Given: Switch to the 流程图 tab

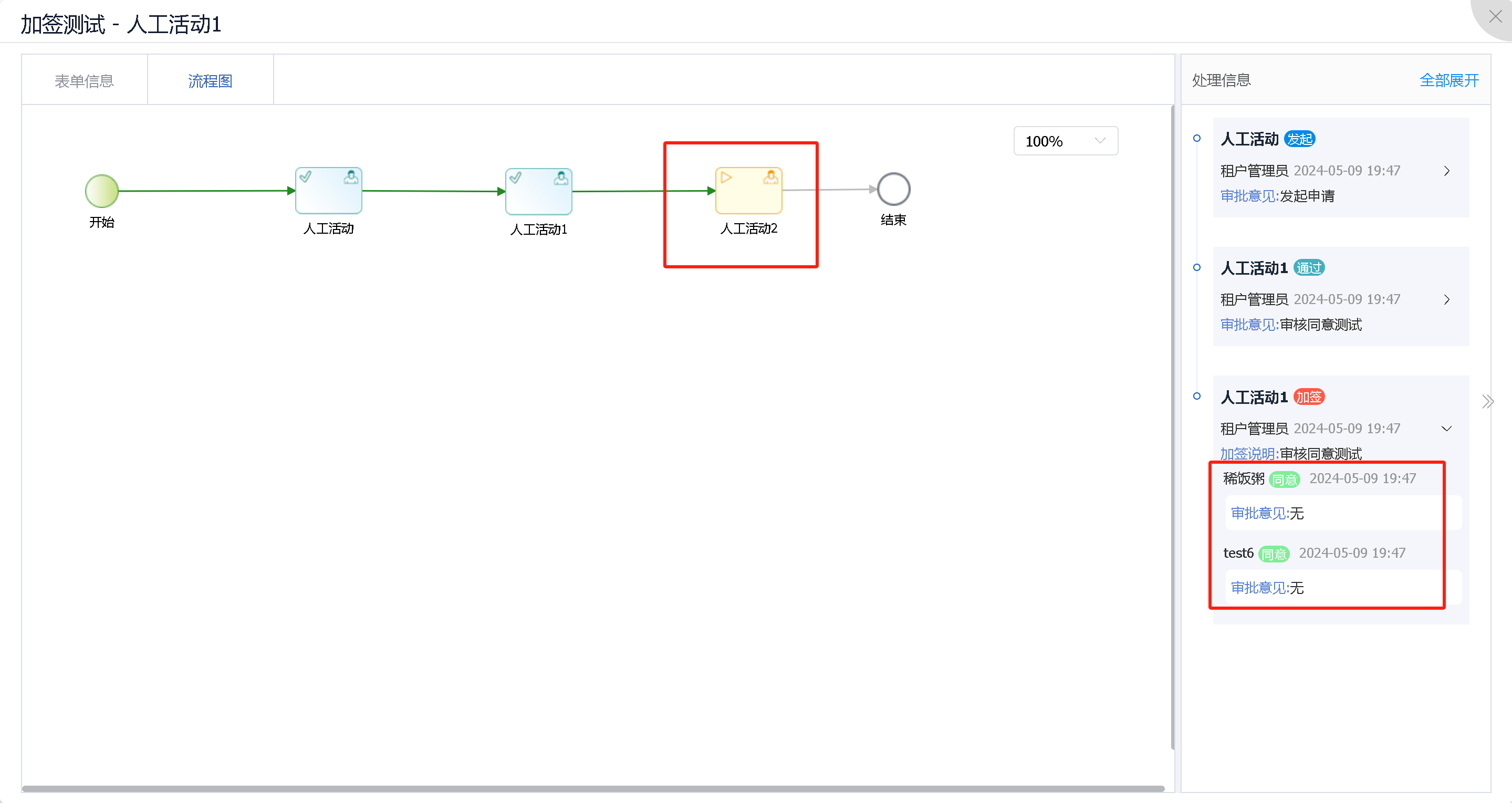Looking at the screenshot, I should coord(210,81).
